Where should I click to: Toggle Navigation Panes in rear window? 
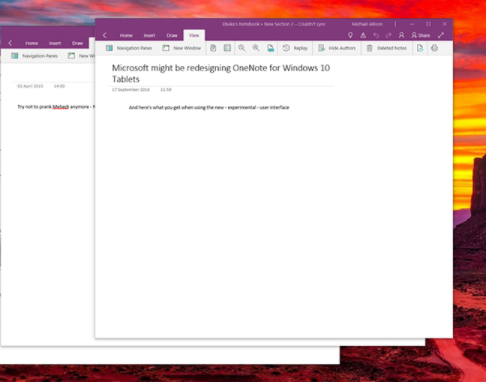point(34,56)
